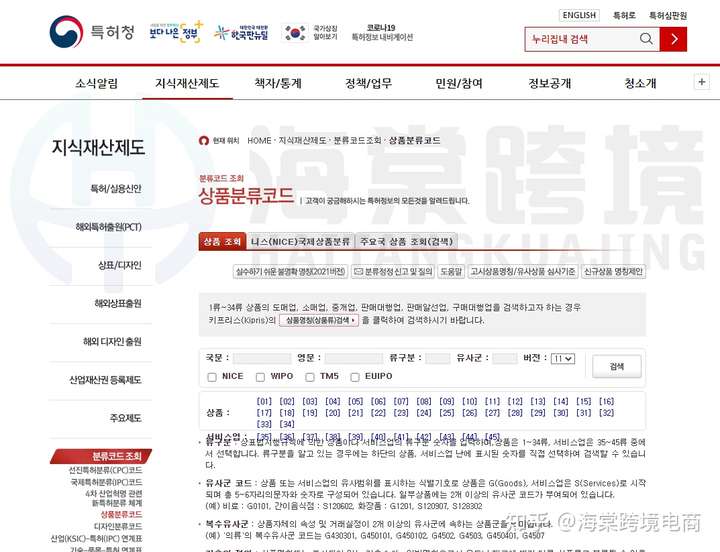
Task: Open 정보공개 main menu
Action: (550, 83)
